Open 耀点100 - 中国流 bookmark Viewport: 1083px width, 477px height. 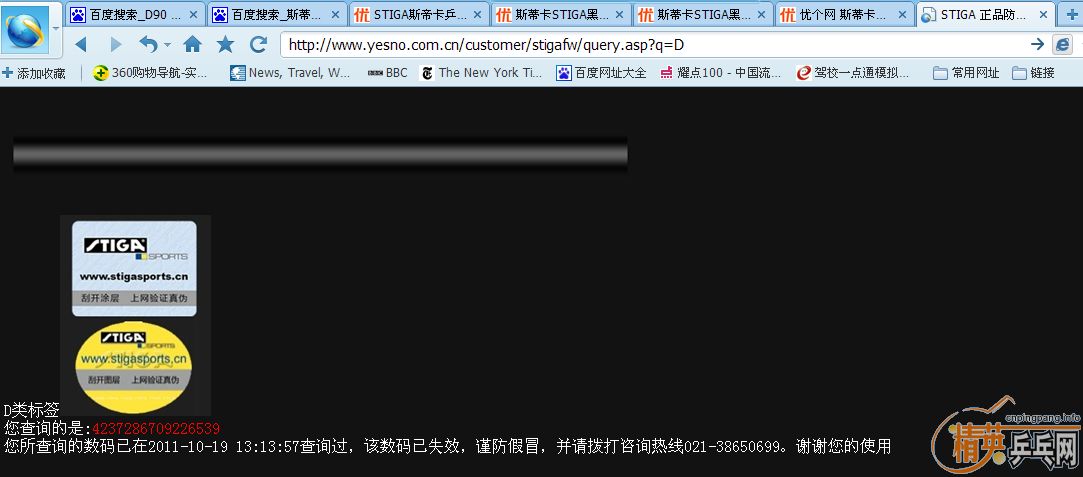[720, 72]
